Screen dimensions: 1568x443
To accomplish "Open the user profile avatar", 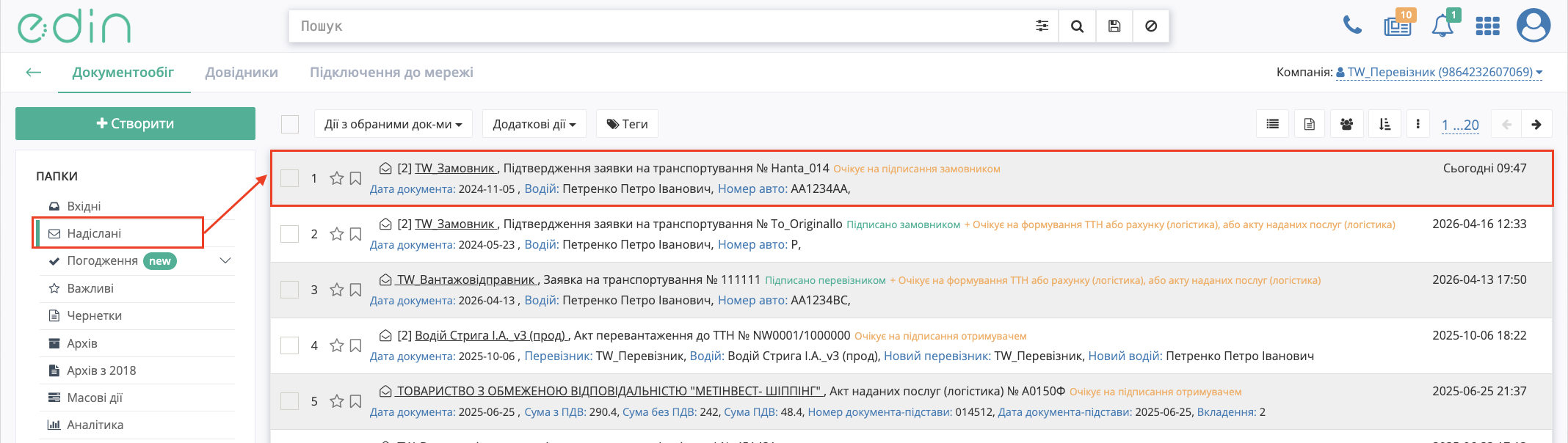I will pos(1533,26).
